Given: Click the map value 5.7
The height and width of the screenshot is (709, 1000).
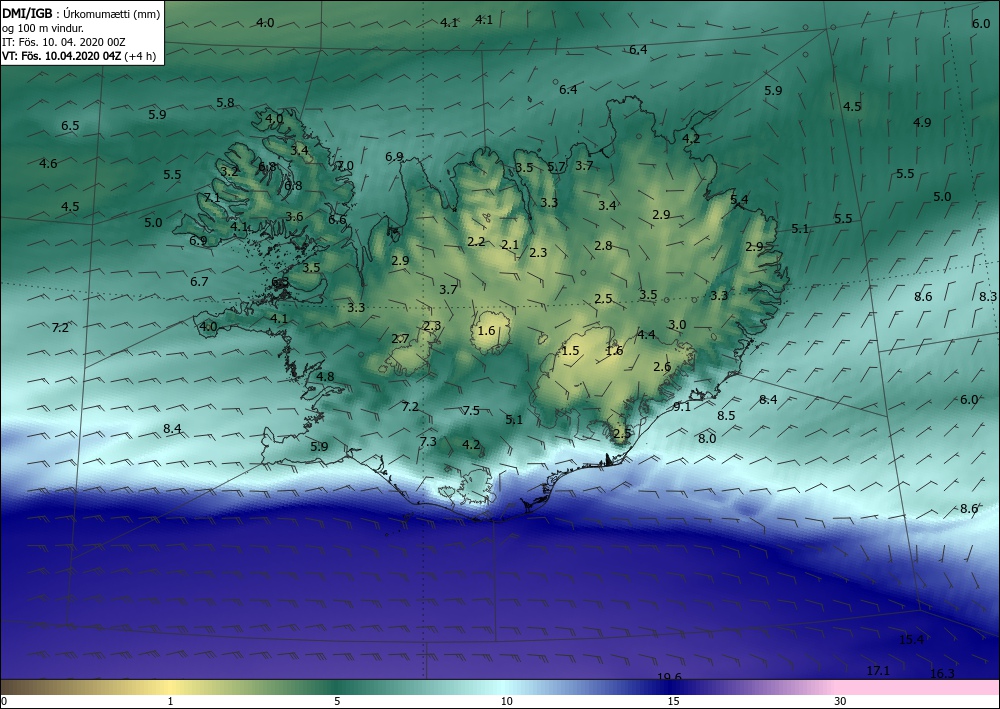Looking at the screenshot, I should coord(556,167).
